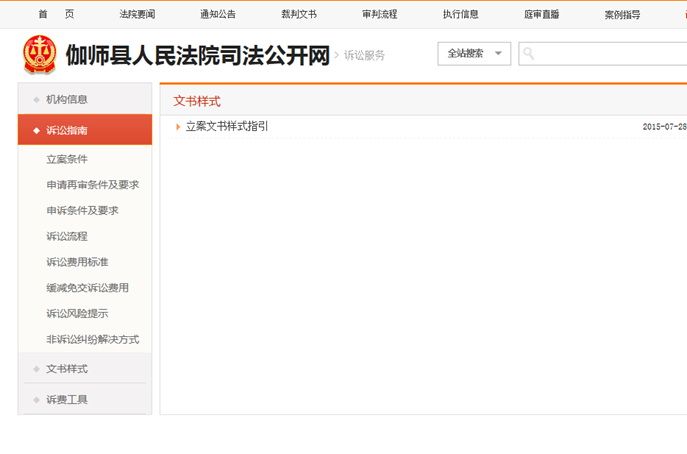Click the court emblem logo
Viewport: 687px width, 454px height.
point(40,55)
